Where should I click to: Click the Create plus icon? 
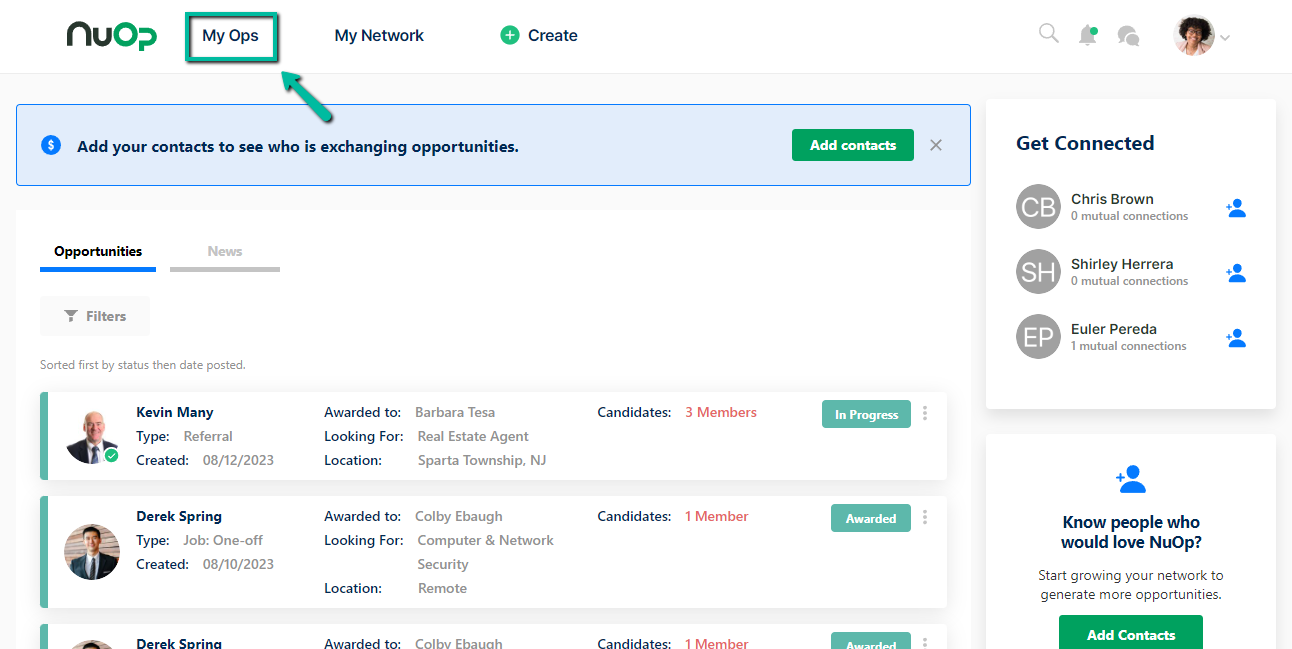point(509,36)
